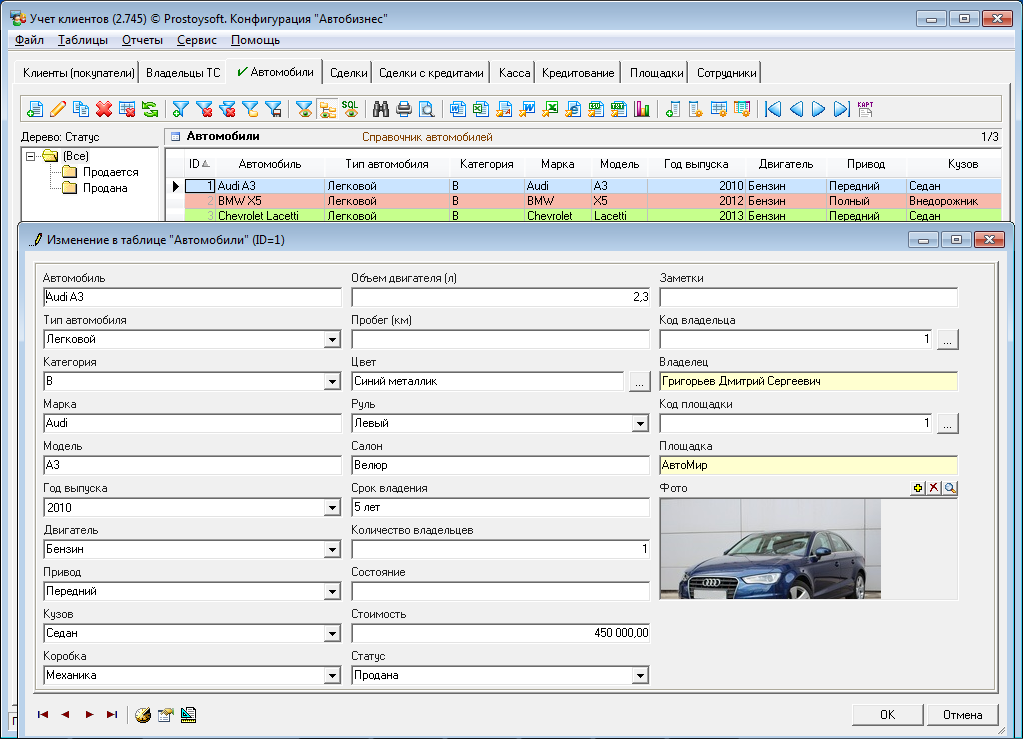The width and height of the screenshot is (1023, 739).
Task: Switch to the Сделки tab
Action: point(348,73)
